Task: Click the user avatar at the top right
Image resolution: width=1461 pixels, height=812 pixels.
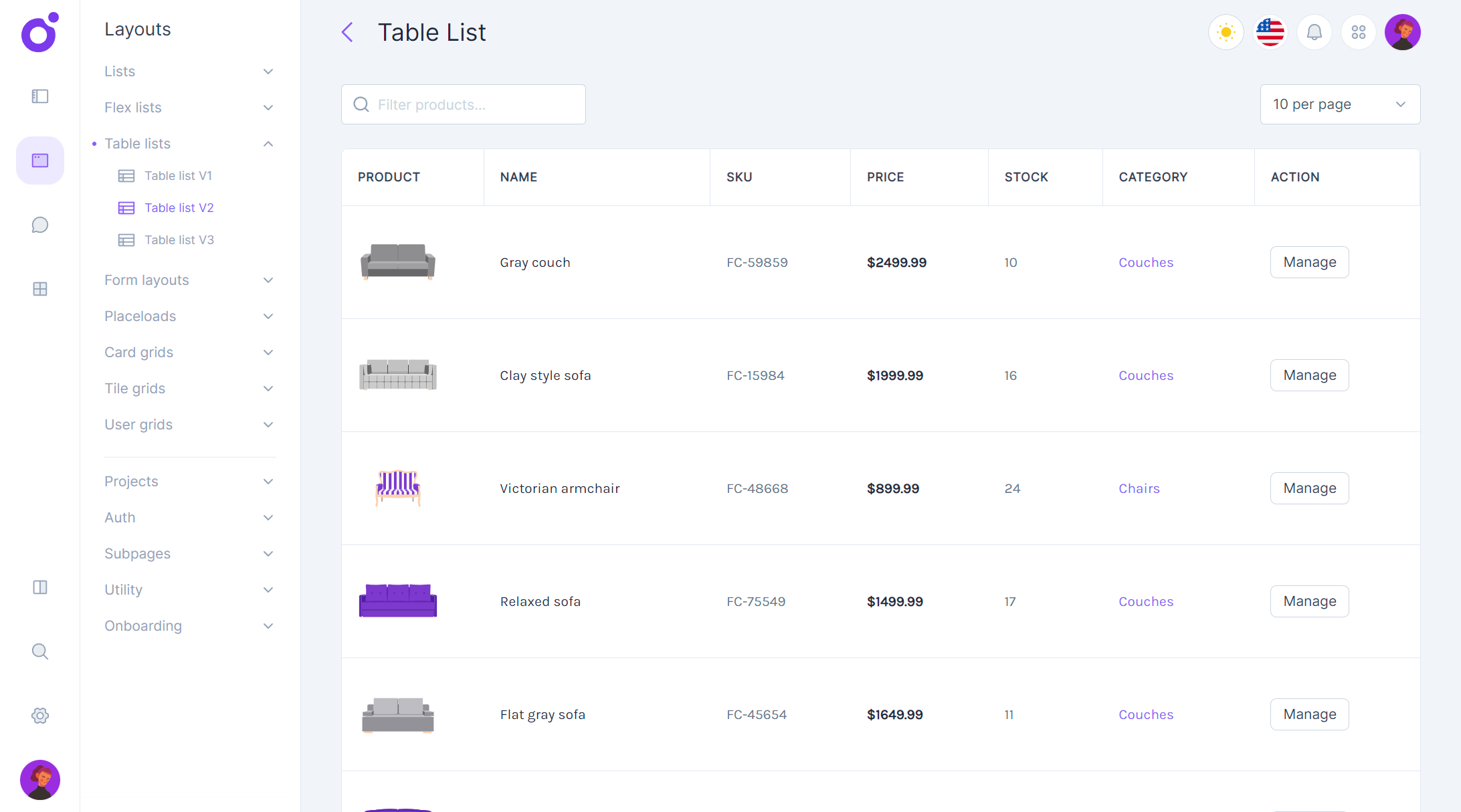Action: pos(1402,31)
